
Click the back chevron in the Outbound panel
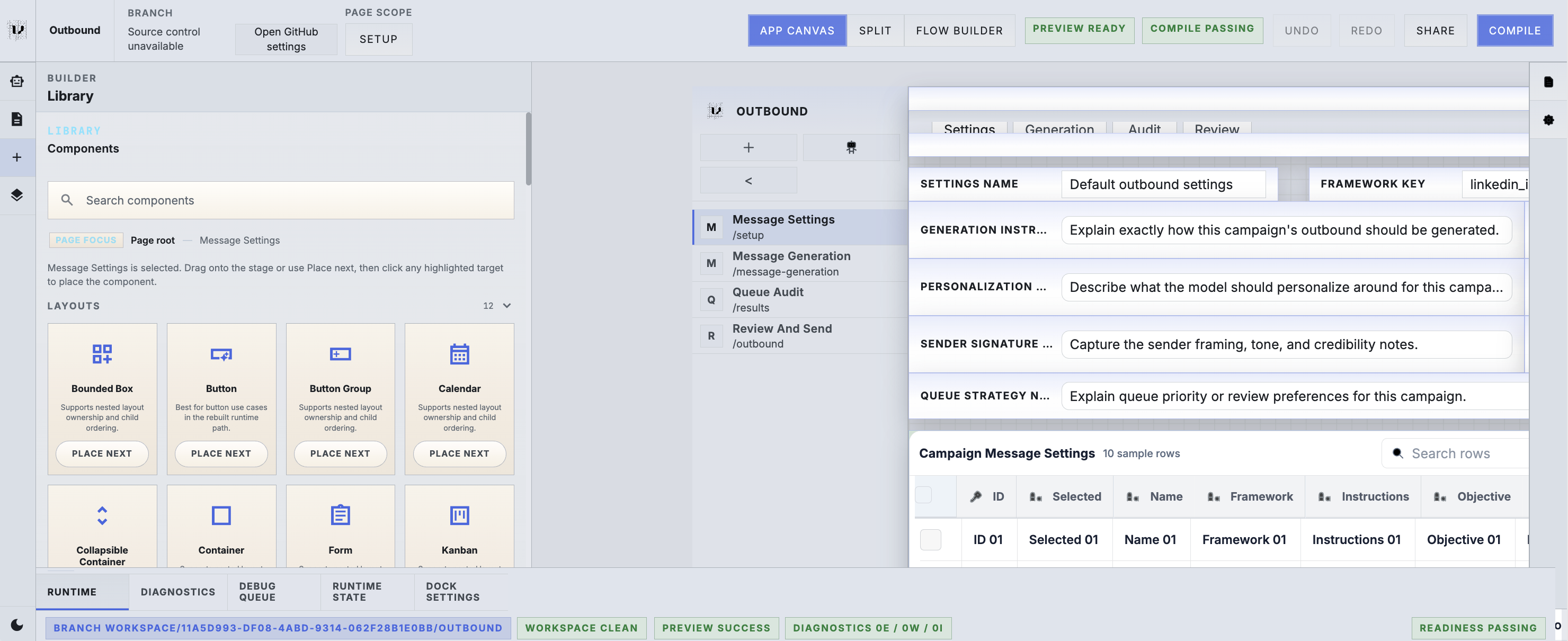pos(748,180)
